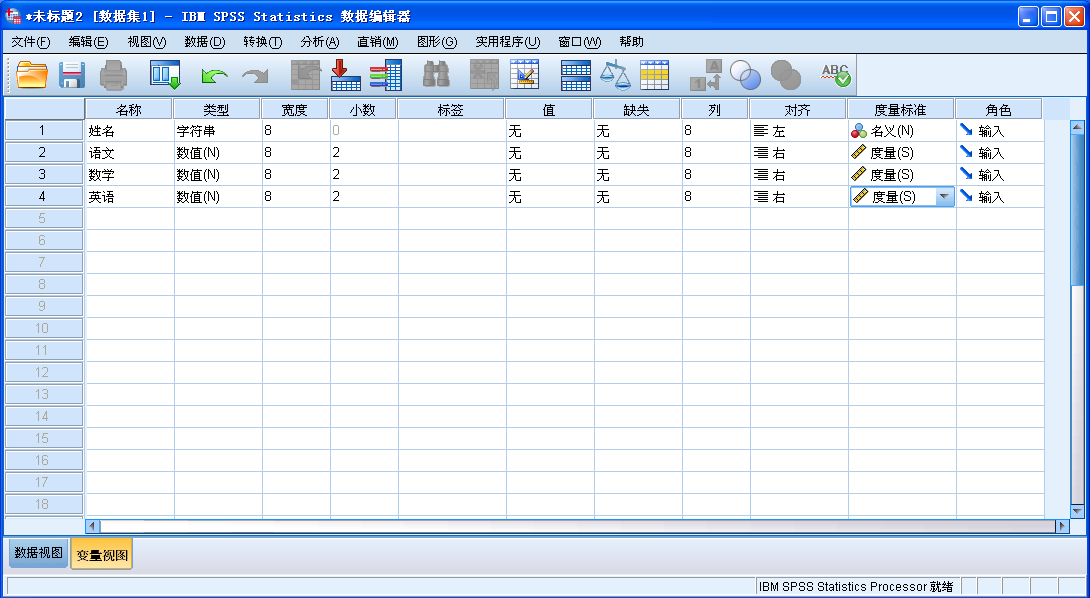
Task: Open the 分析(A) menu
Action: [x=320, y=42]
